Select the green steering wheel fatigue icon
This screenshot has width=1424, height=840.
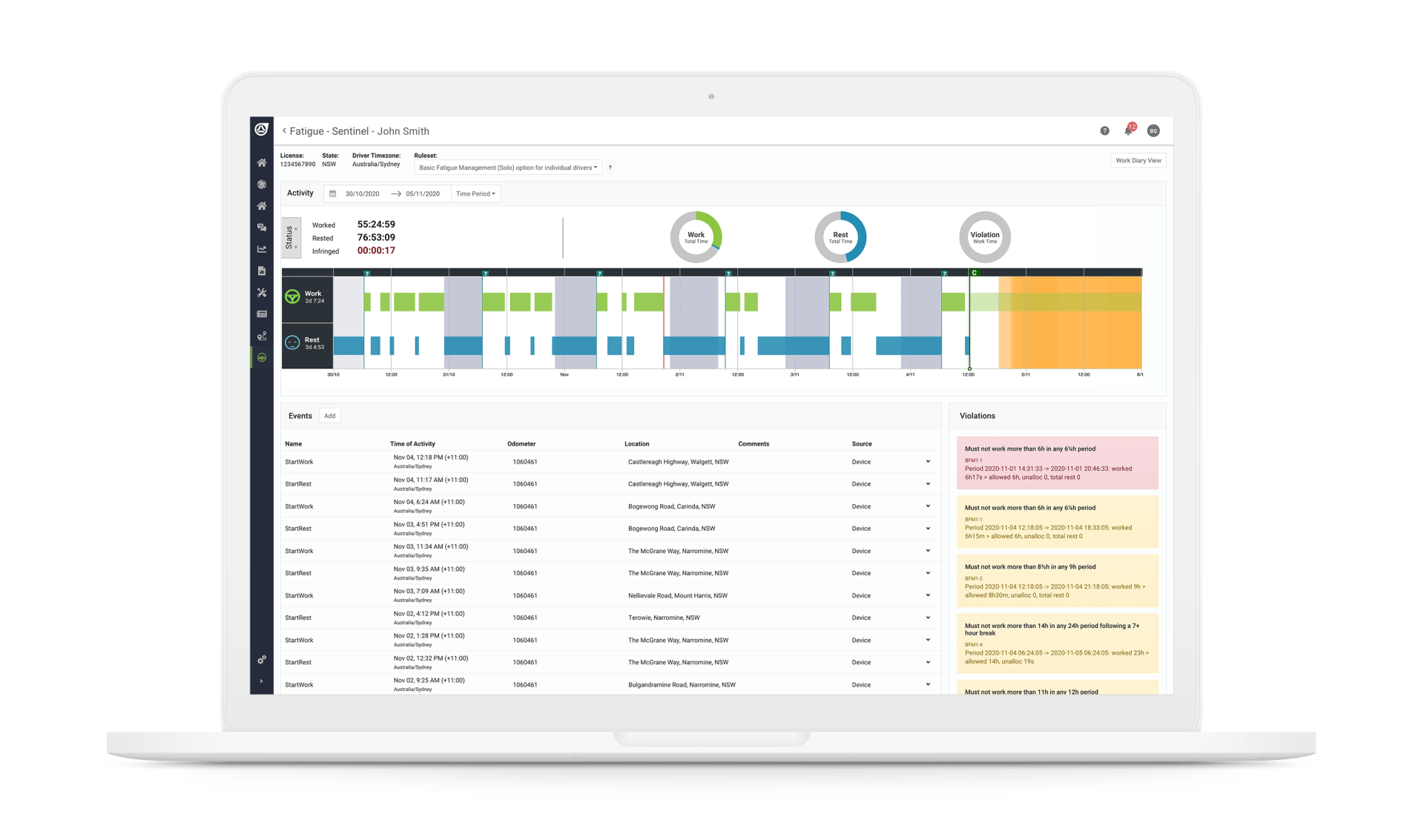click(262, 357)
